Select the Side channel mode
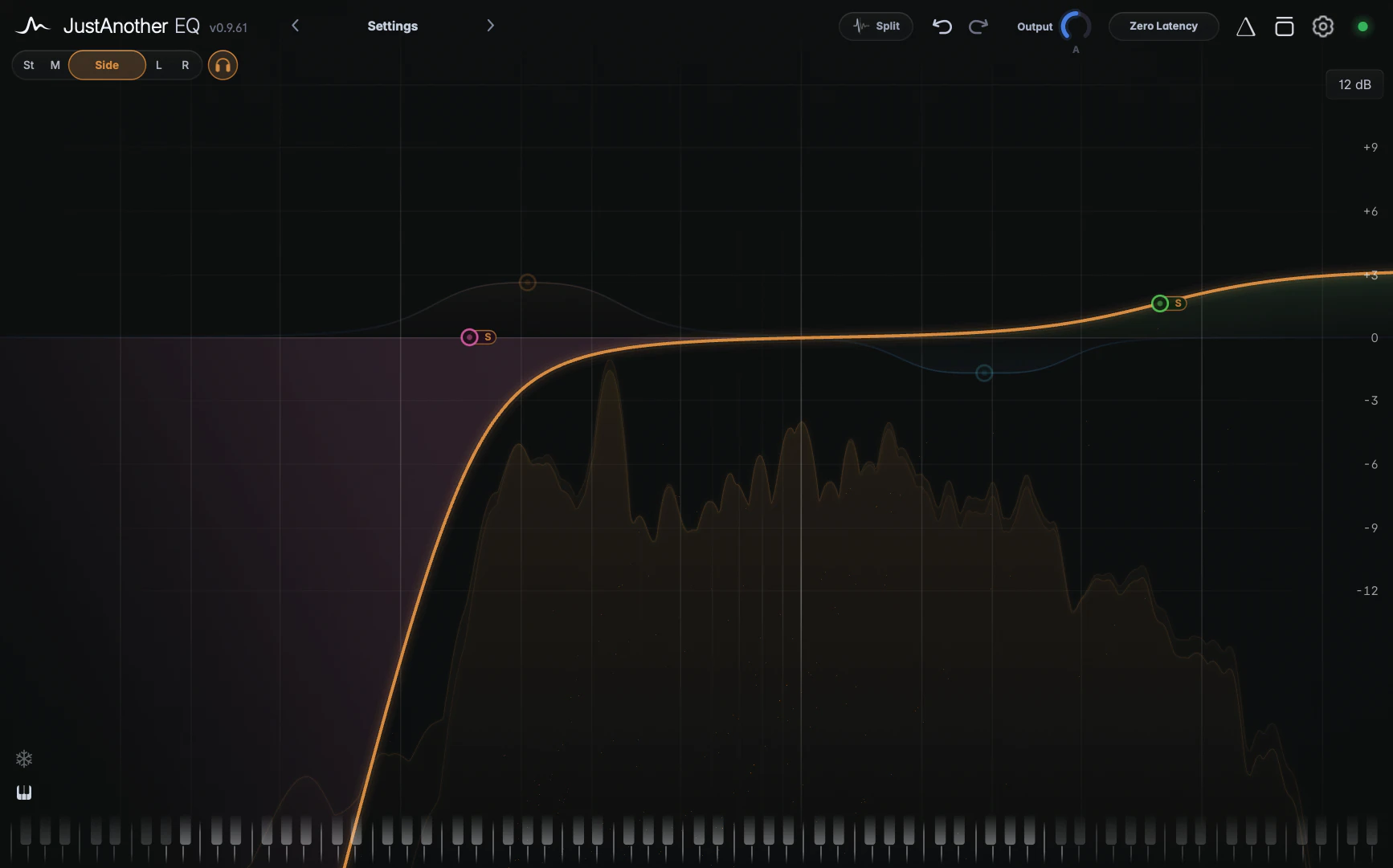The width and height of the screenshot is (1393, 868). (107, 65)
